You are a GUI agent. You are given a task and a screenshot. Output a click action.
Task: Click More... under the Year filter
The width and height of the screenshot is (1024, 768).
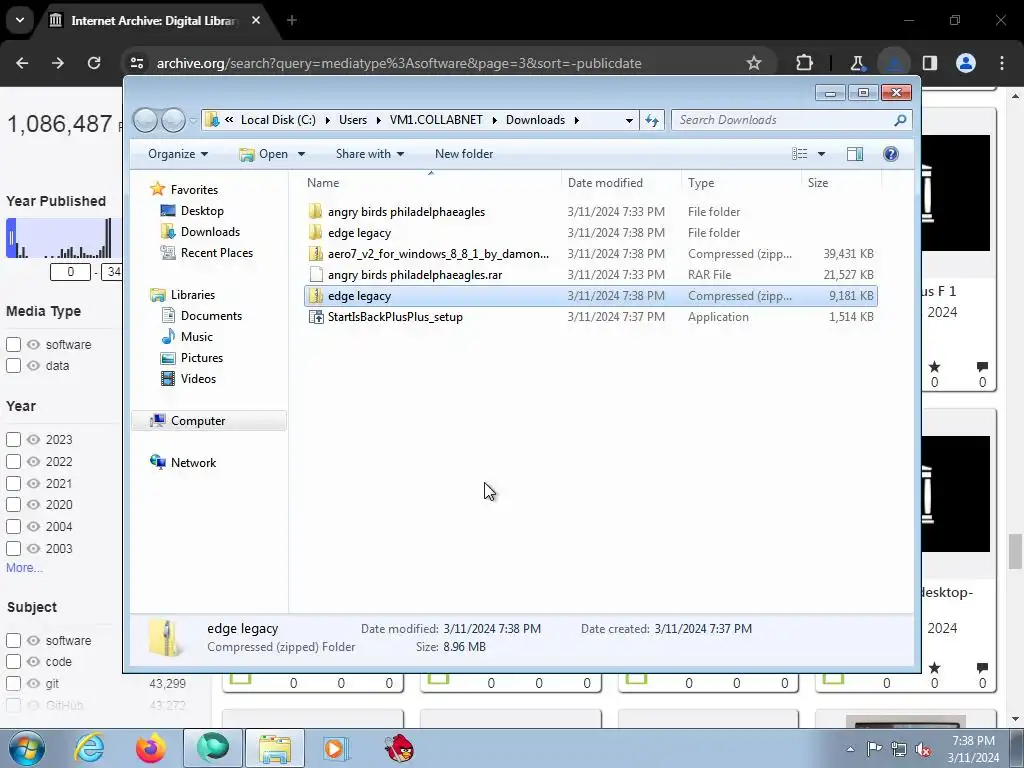point(24,568)
